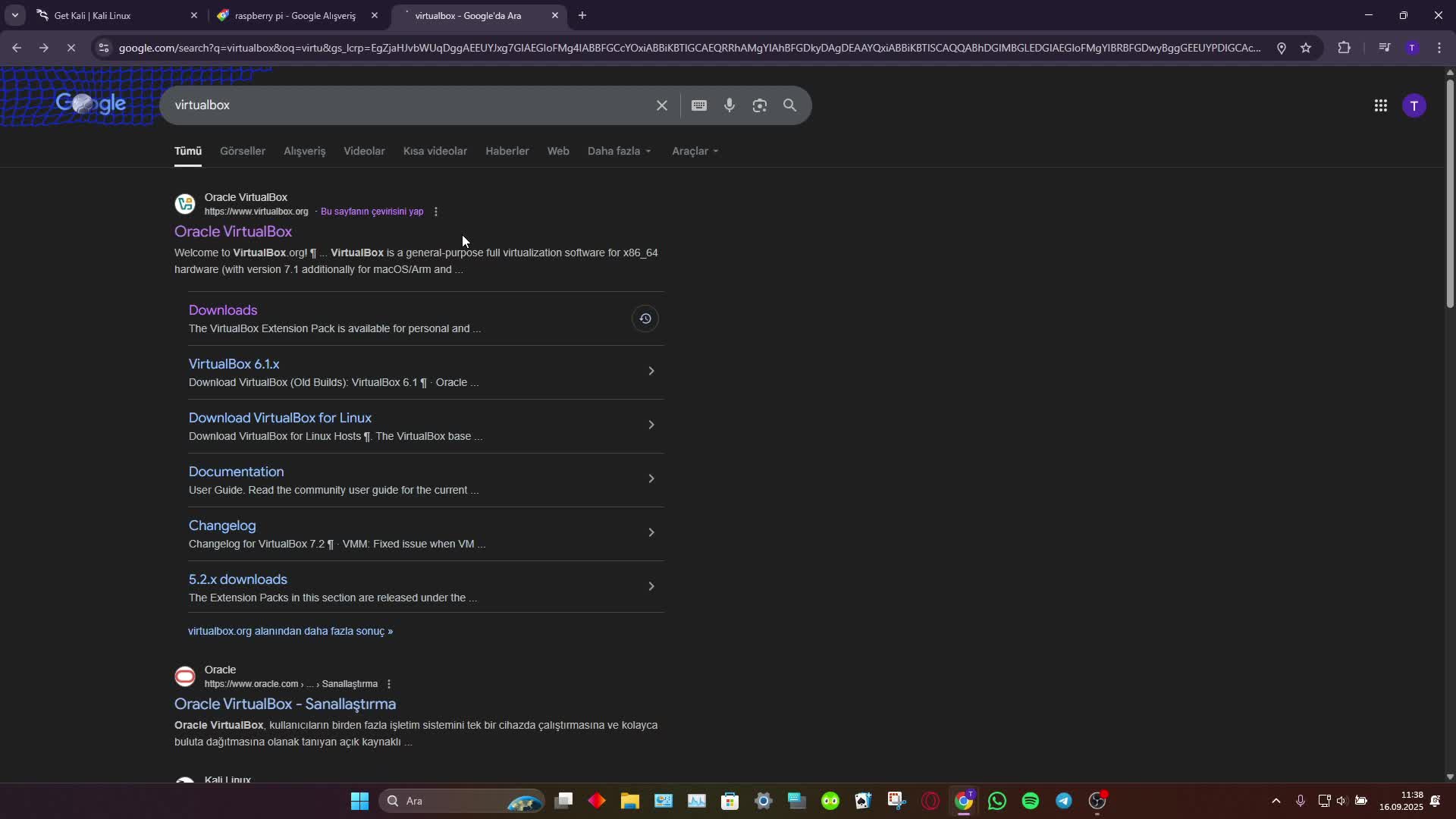Viewport: 1456px width, 819px height.
Task: Open the Chrome extensions puzzle icon
Action: [1344, 48]
